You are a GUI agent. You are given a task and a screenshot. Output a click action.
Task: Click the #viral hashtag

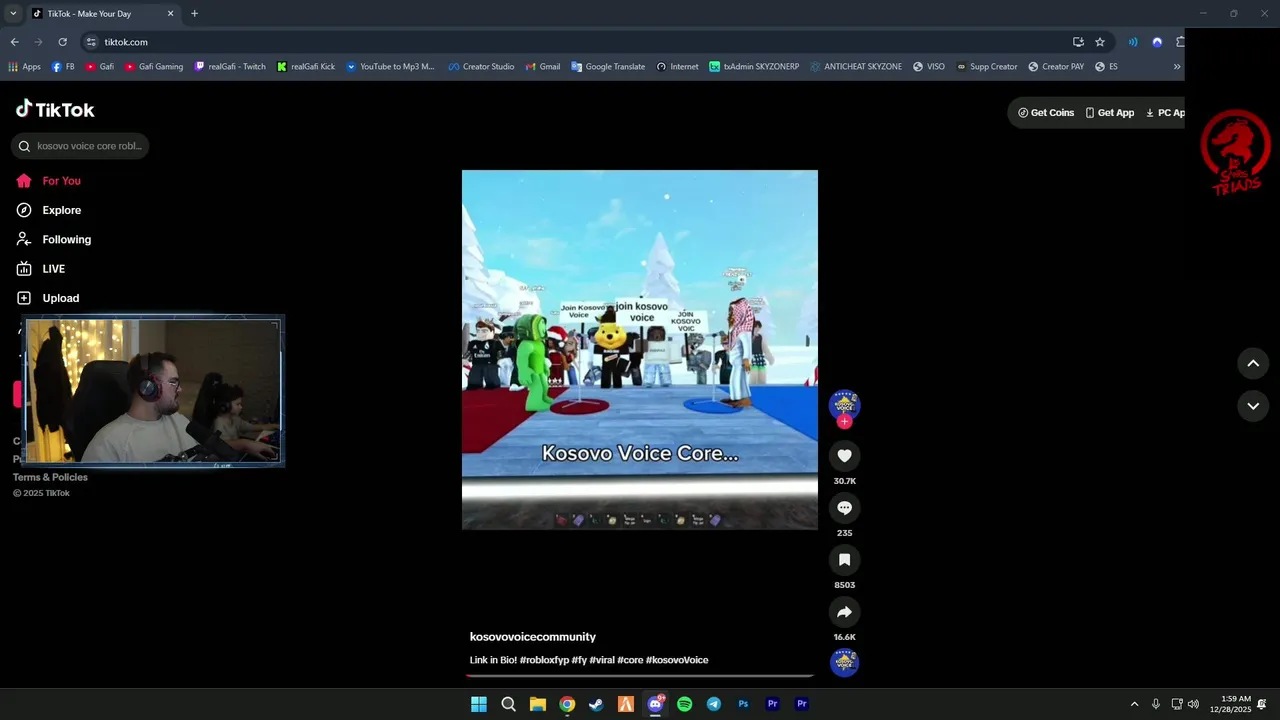[x=602, y=660]
